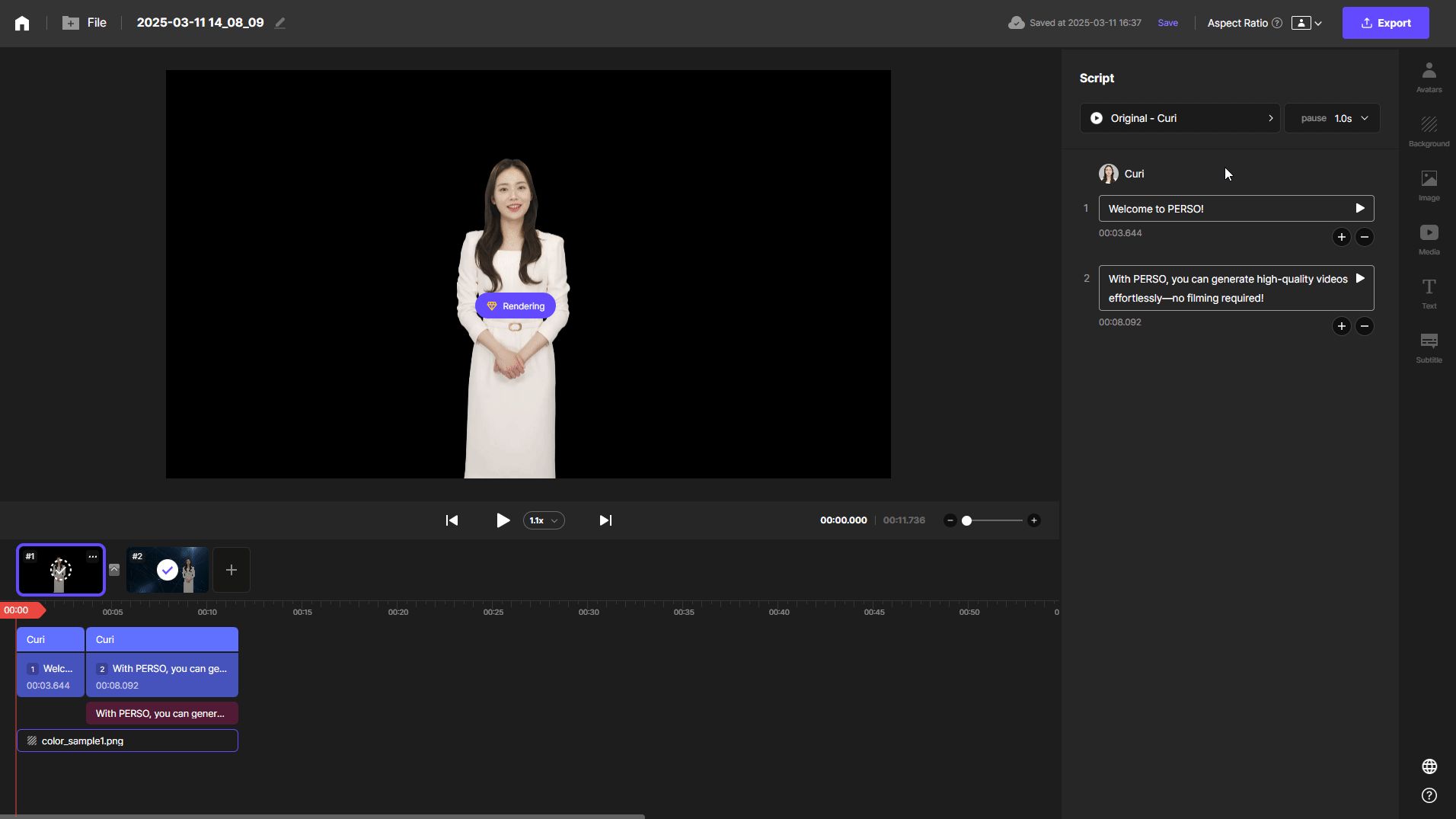
Task: Toggle the transition between scenes #1 and #2
Action: click(114, 570)
